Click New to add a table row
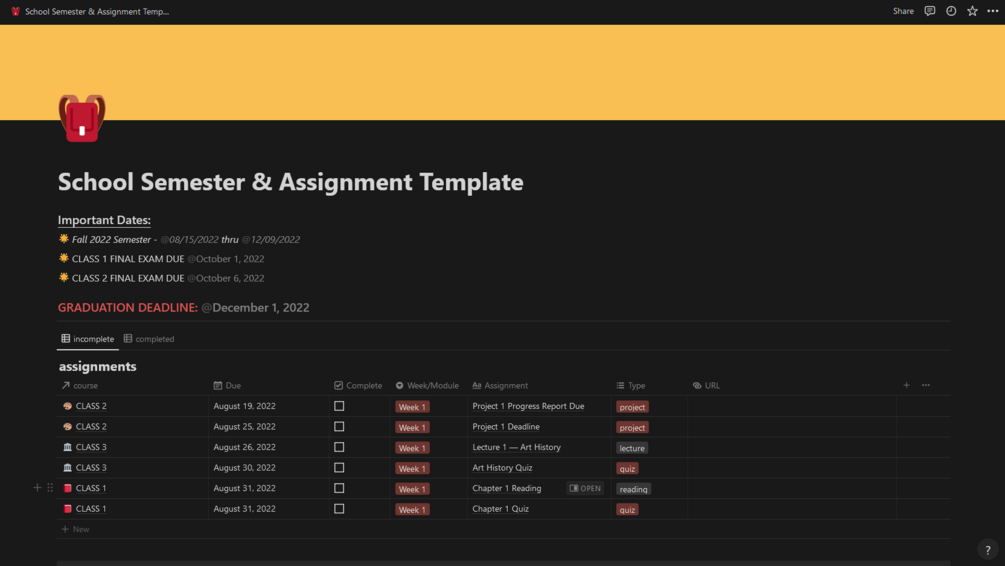 (76, 529)
